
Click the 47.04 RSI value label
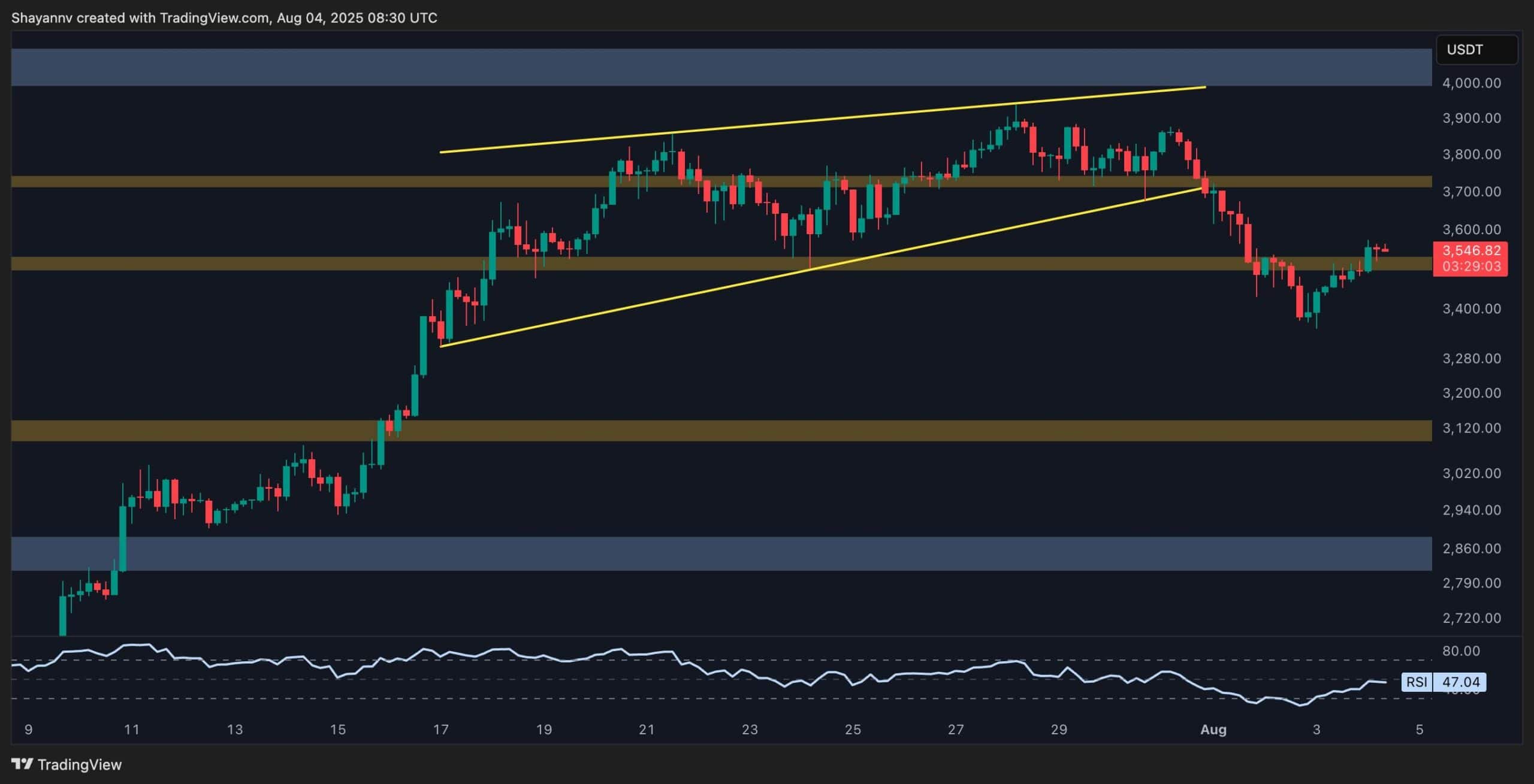point(1460,682)
